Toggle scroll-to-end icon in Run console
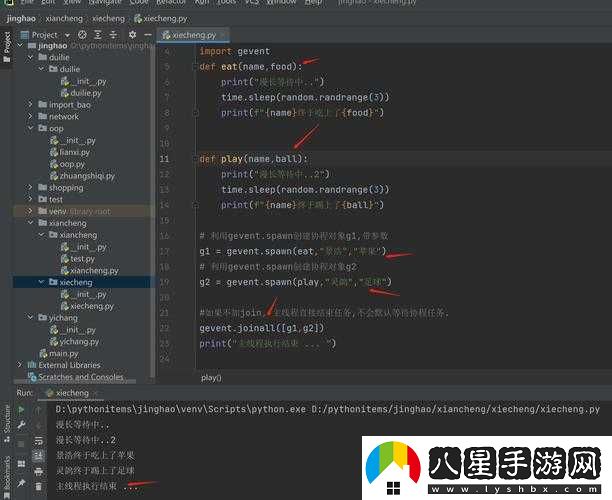612x500 pixels. pyautogui.click(x=38, y=456)
